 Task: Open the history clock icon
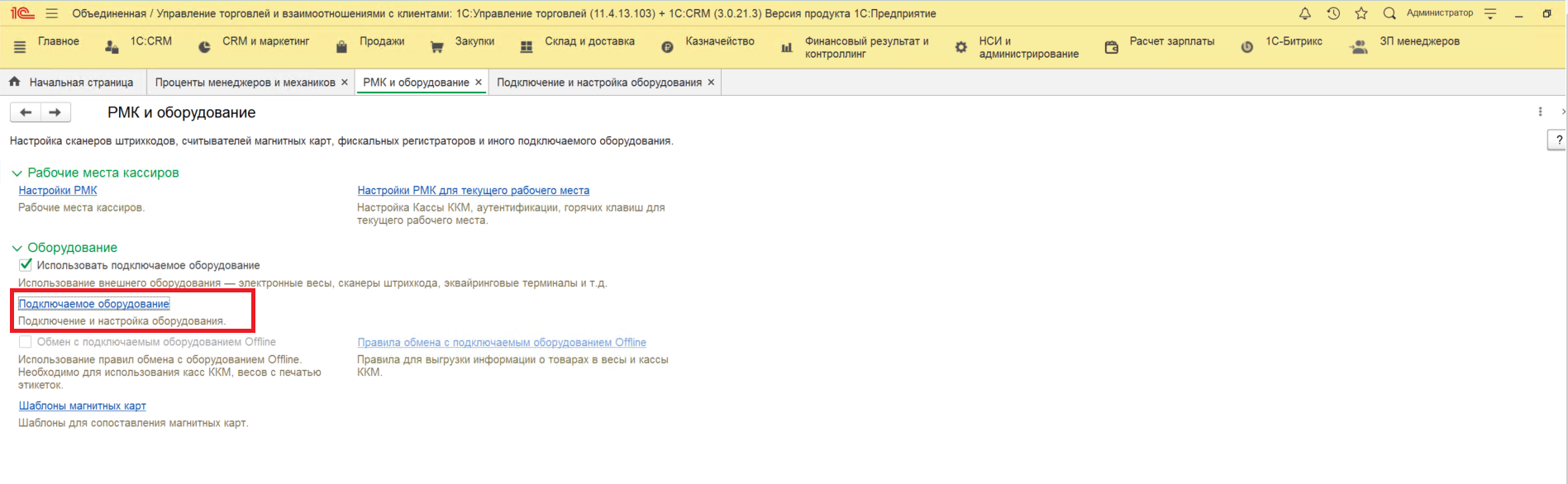click(1332, 14)
